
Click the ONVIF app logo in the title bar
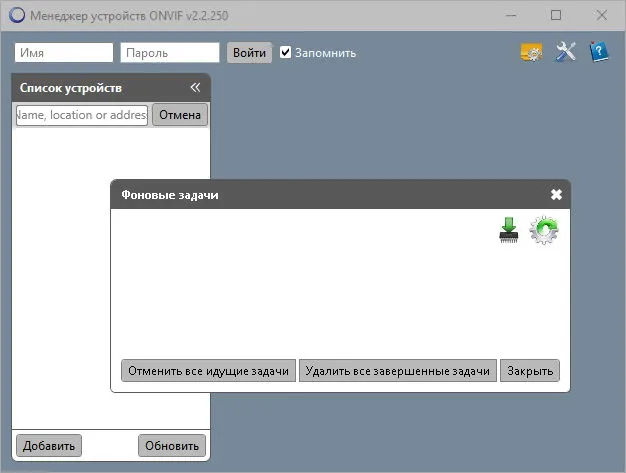point(17,16)
